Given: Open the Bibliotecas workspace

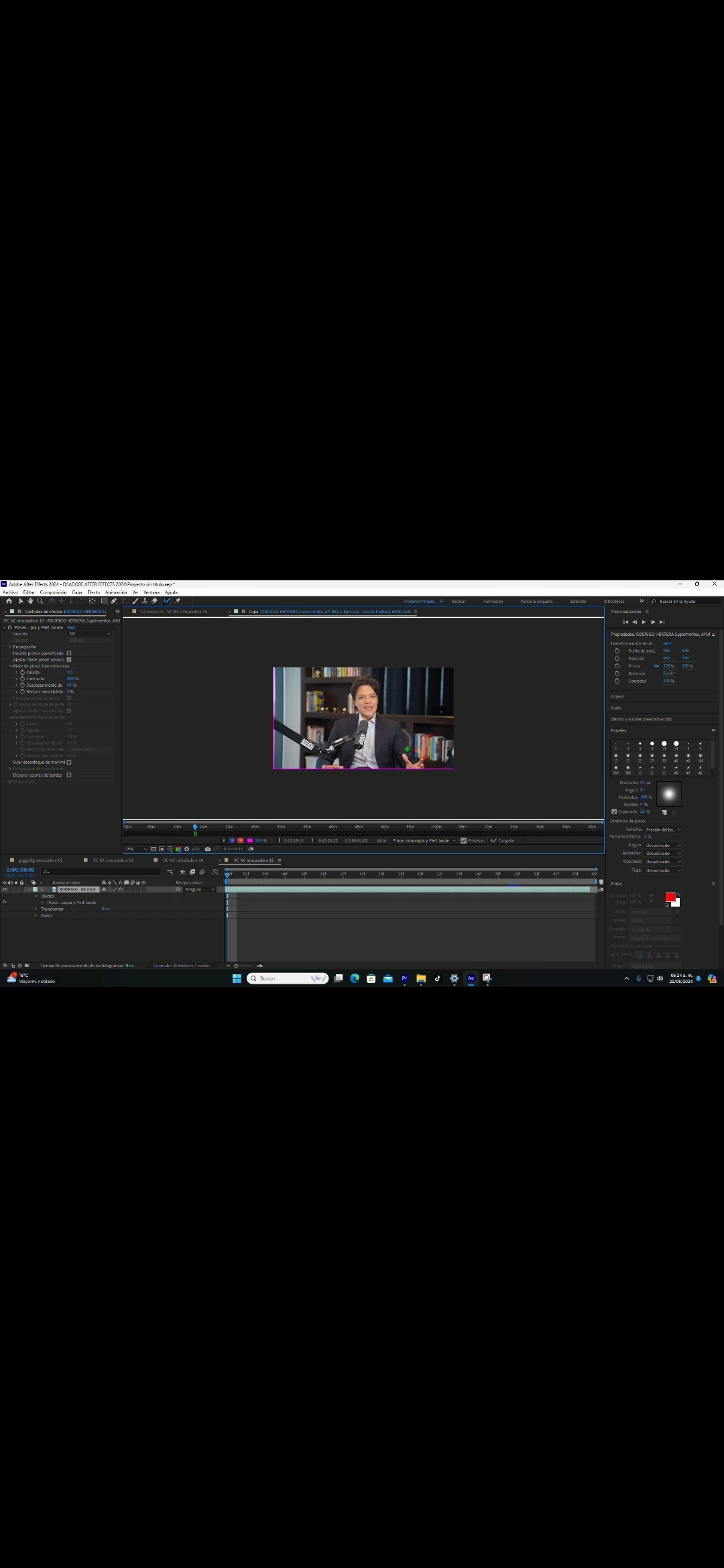Looking at the screenshot, I should (614, 602).
